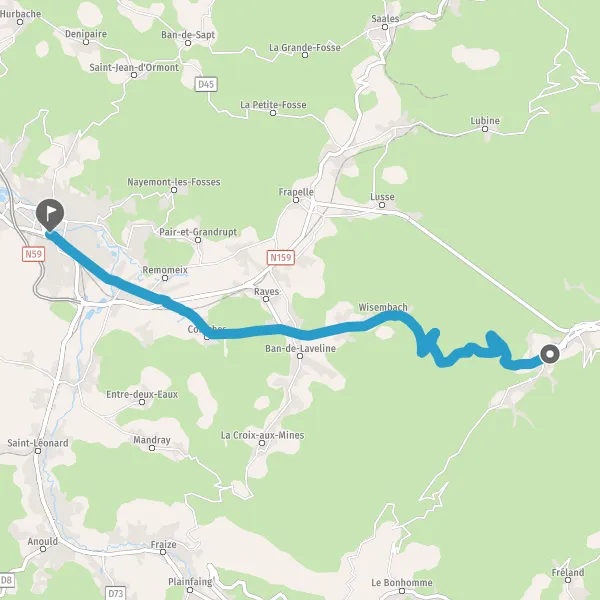Click the D73 road badge
600x600 pixels.
[x=115, y=593]
